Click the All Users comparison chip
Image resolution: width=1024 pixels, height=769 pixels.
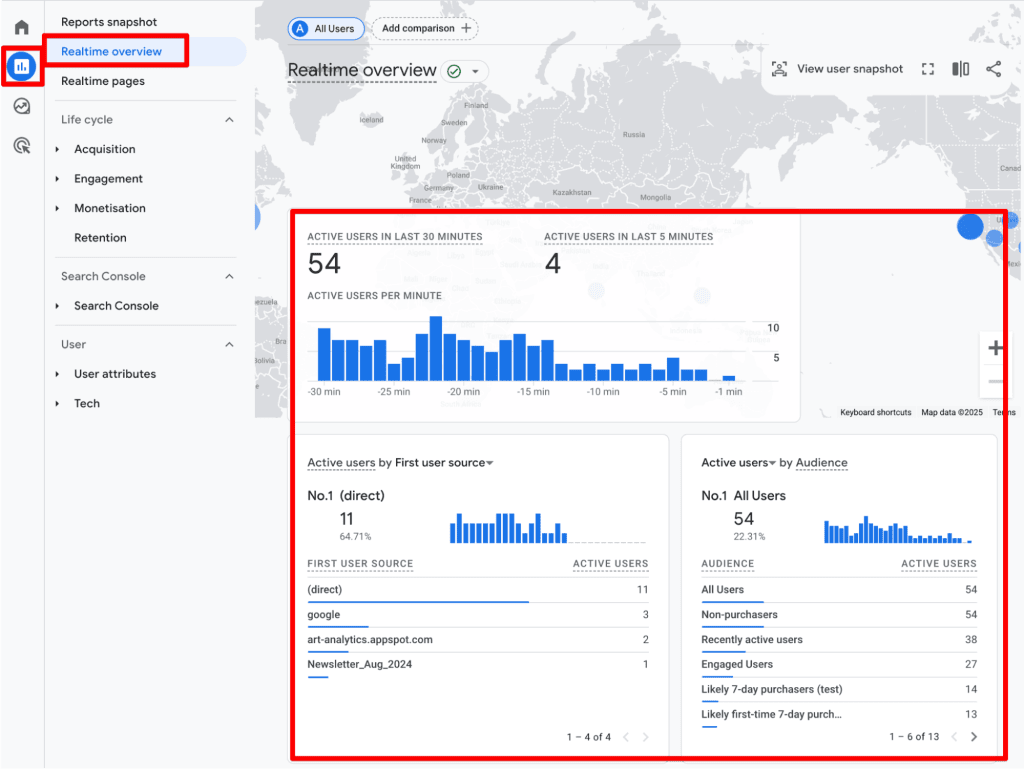tap(326, 29)
